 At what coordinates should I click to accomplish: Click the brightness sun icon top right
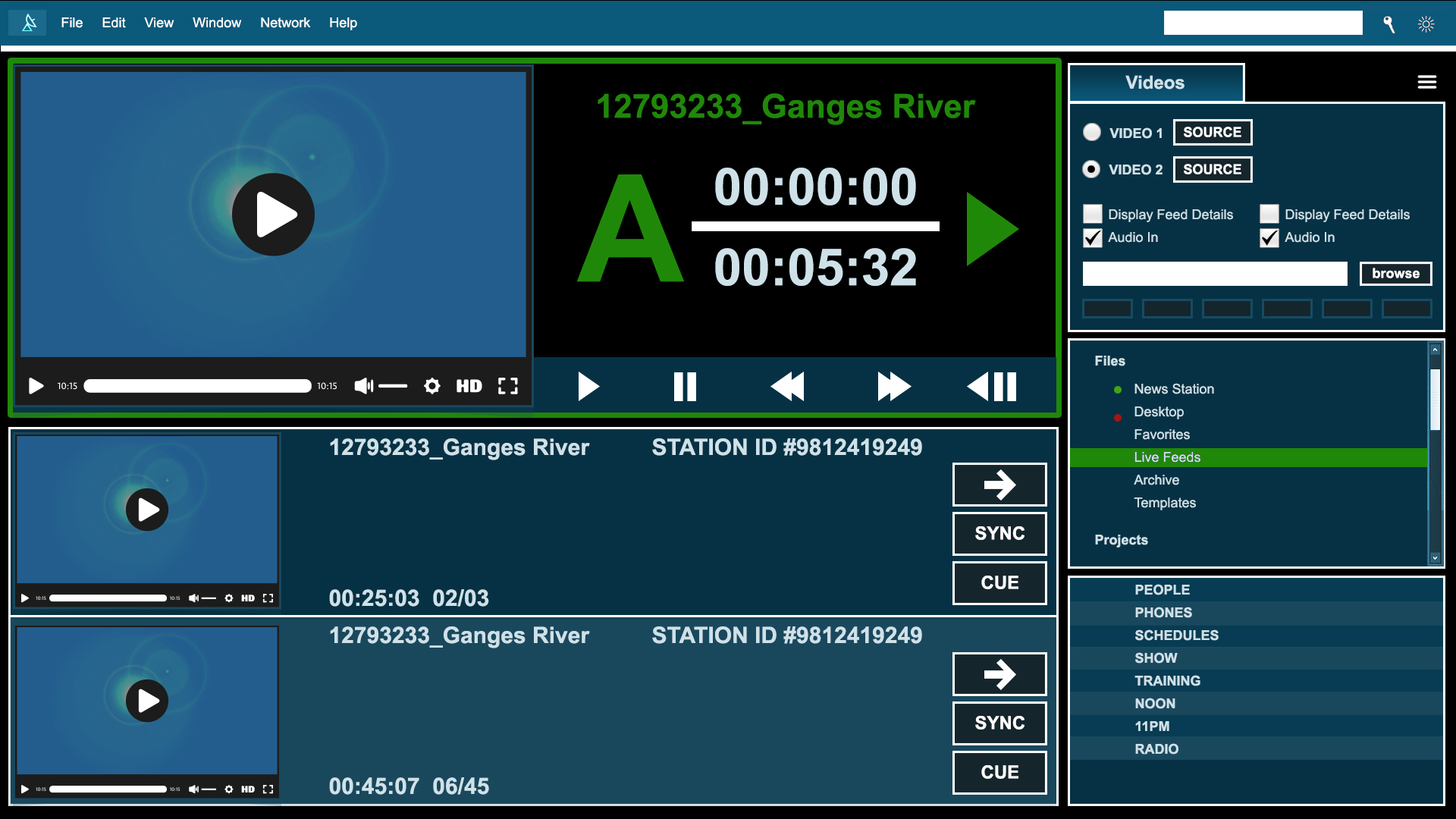[x=1426, y=24]
